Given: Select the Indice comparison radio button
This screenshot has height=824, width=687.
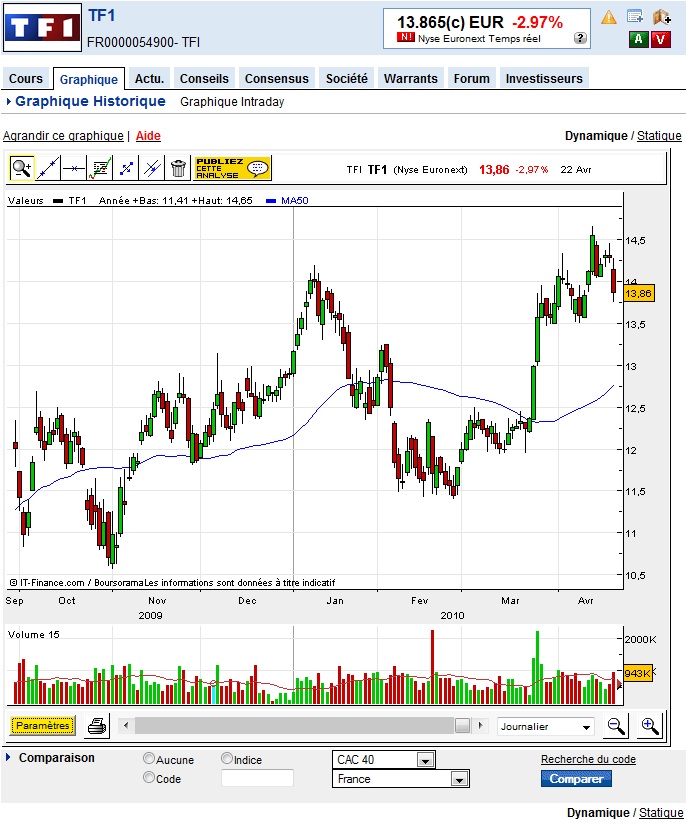Looking at the screenshot, I should click(227, 758).
